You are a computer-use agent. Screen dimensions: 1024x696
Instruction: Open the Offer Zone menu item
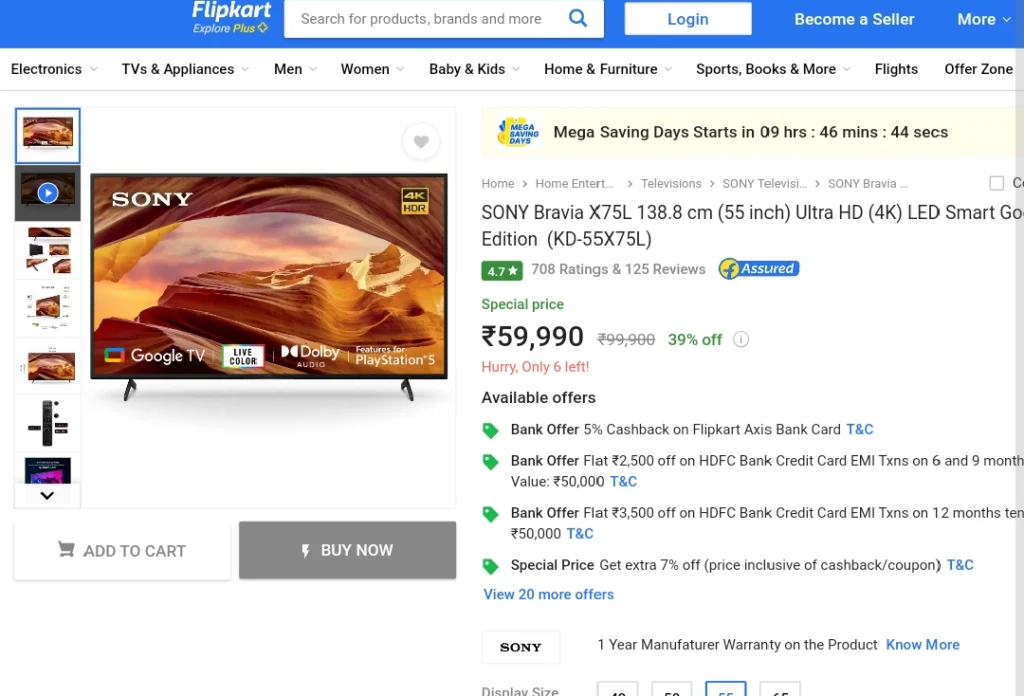978,69
